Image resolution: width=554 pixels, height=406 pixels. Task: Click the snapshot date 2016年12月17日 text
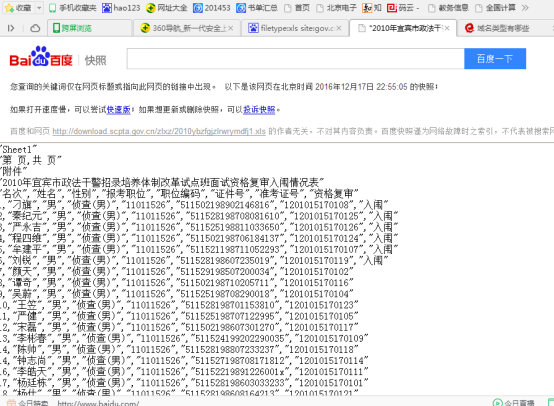coord(344,87)
